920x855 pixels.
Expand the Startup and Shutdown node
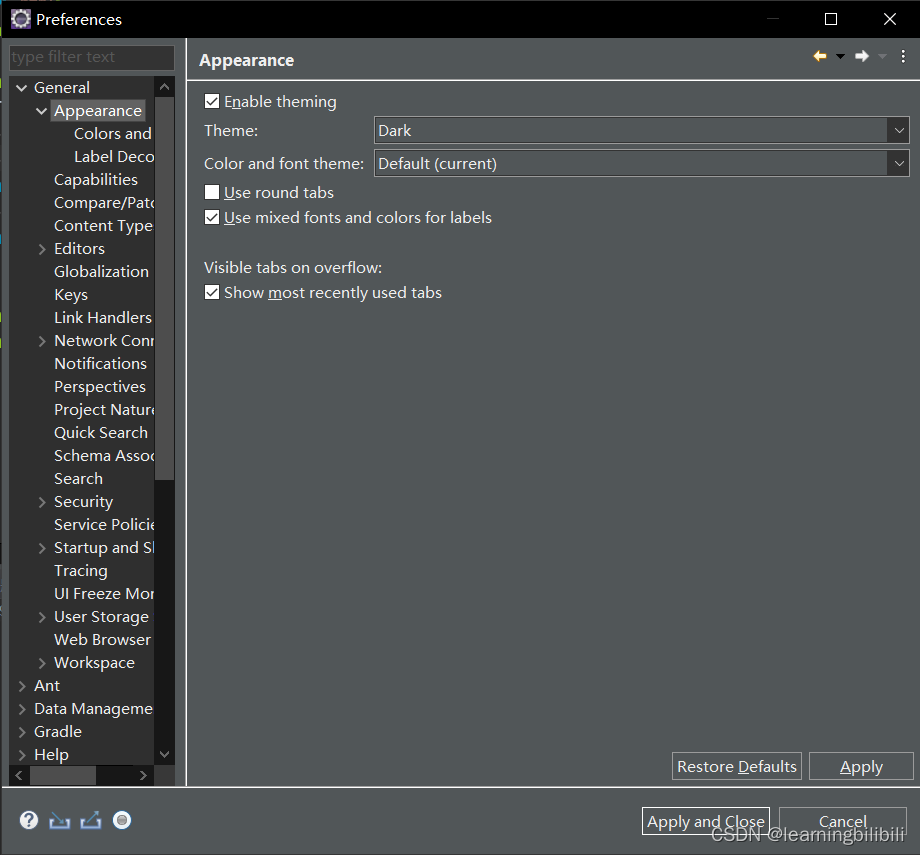click(x=42, y=548)
